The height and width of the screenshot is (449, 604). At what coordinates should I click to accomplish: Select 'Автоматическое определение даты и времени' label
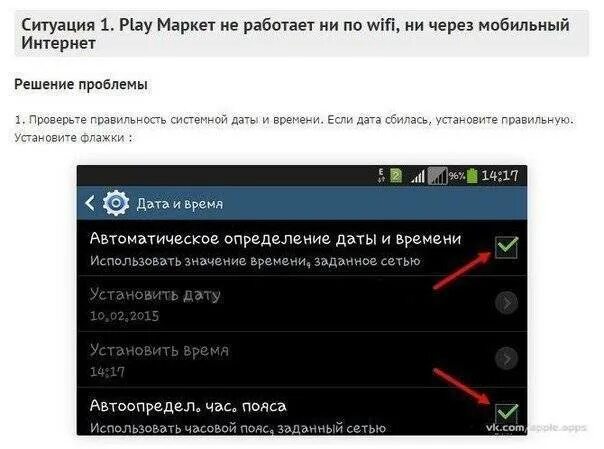pyautogui.click(x=275, y=239)
